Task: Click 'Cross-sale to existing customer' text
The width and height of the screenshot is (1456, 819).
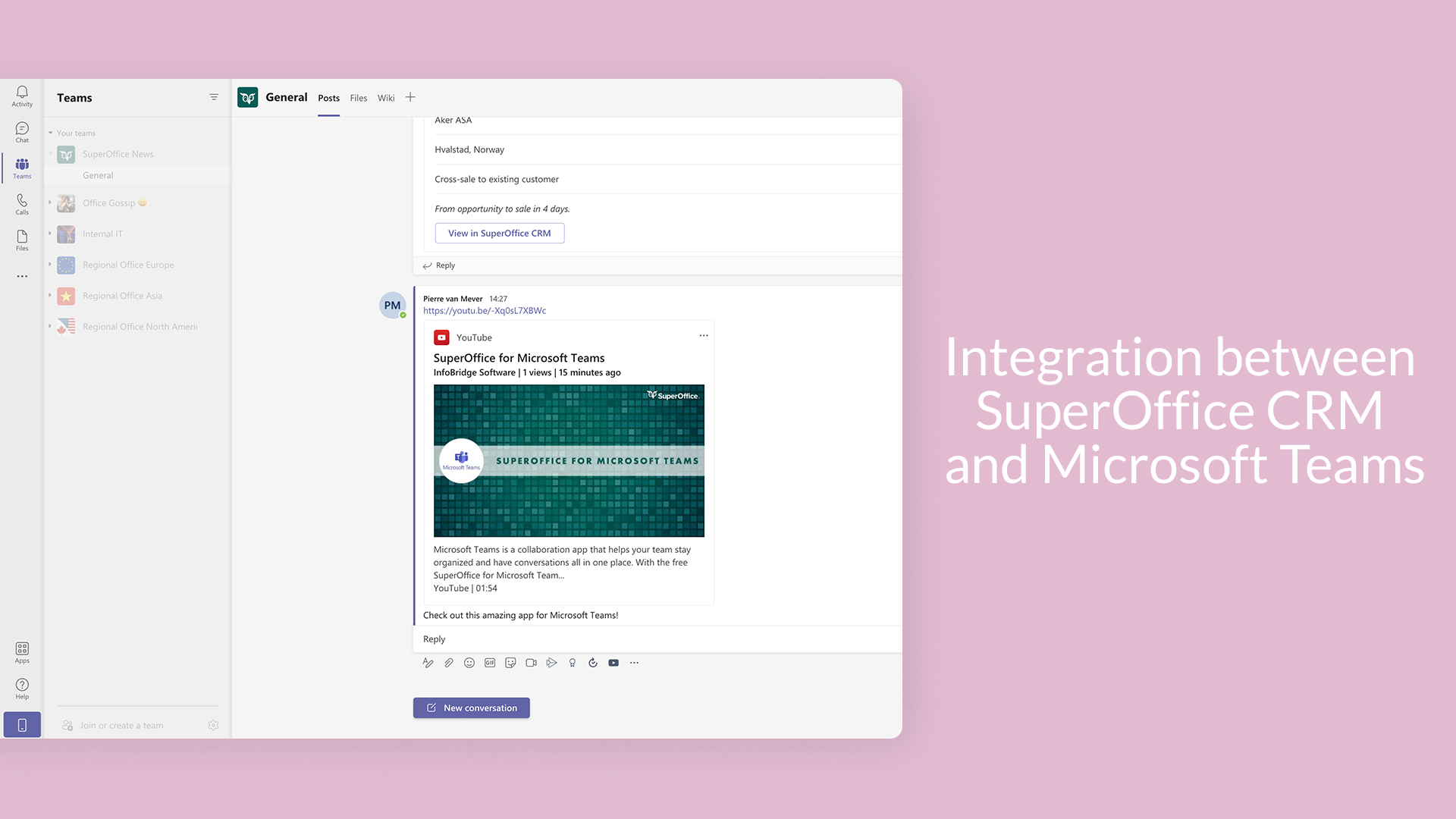Action: [497, 179]
